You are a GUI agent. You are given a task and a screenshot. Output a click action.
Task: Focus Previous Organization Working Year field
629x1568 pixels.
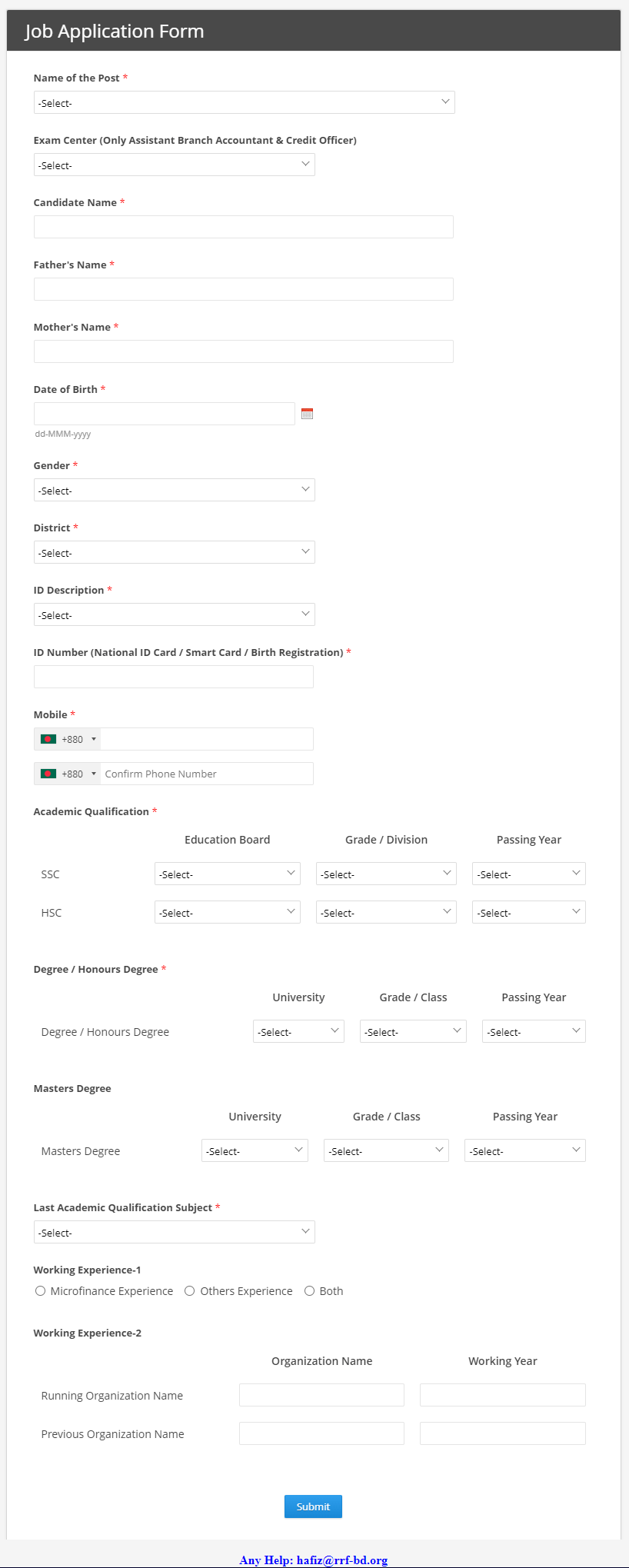click(x=503, y=1433)
